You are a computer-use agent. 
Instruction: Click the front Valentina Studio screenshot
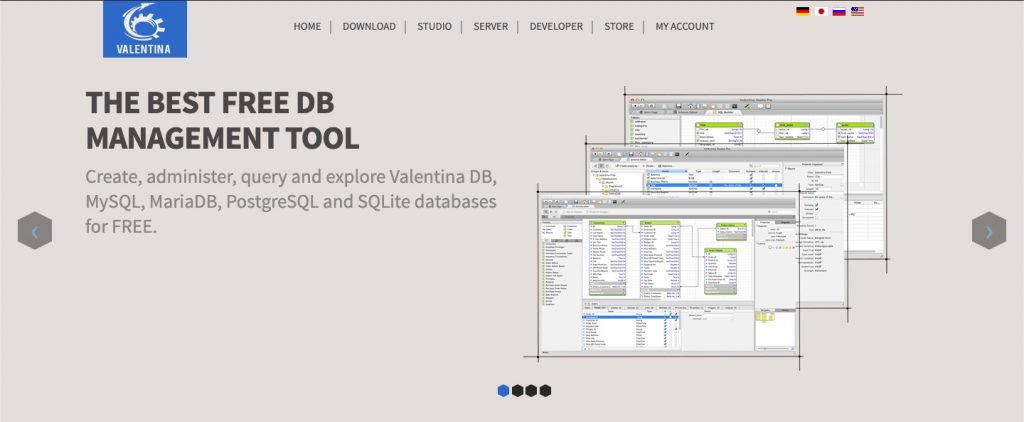(669, 275)
